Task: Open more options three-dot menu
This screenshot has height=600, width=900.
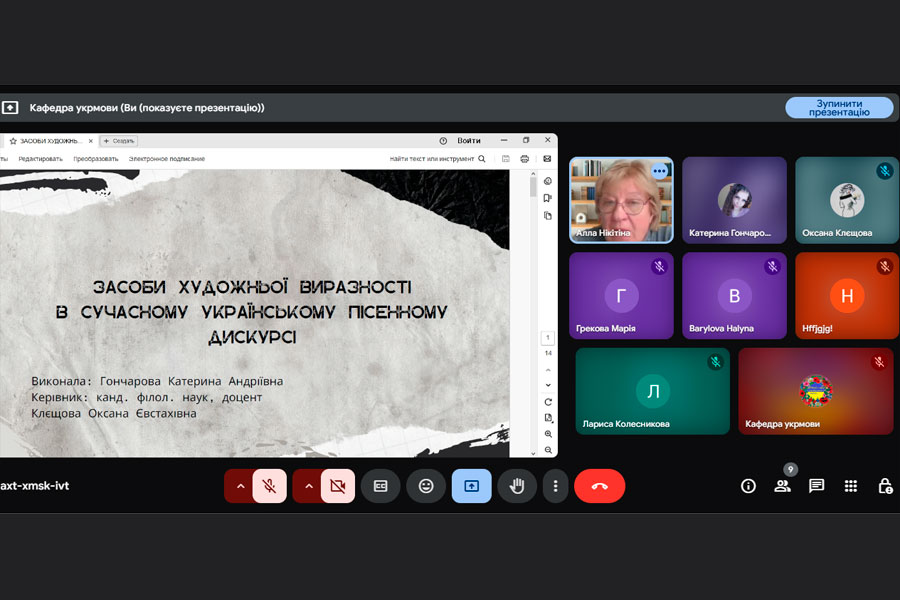Action: tap(555, 486)
